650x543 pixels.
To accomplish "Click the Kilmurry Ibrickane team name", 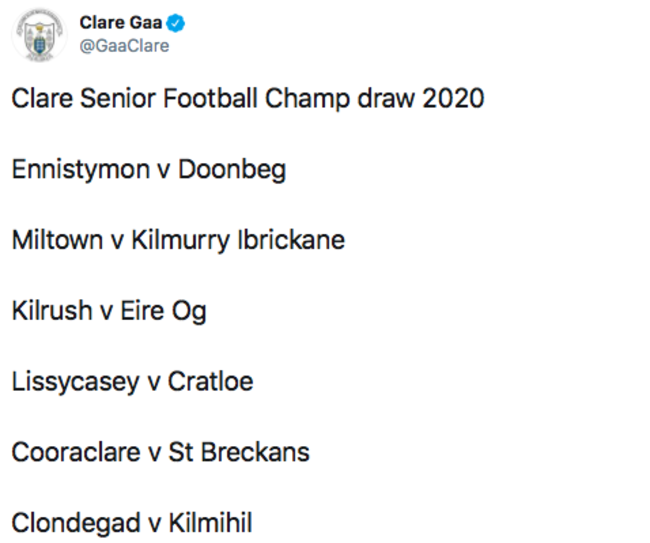I will tap(238, 240).
